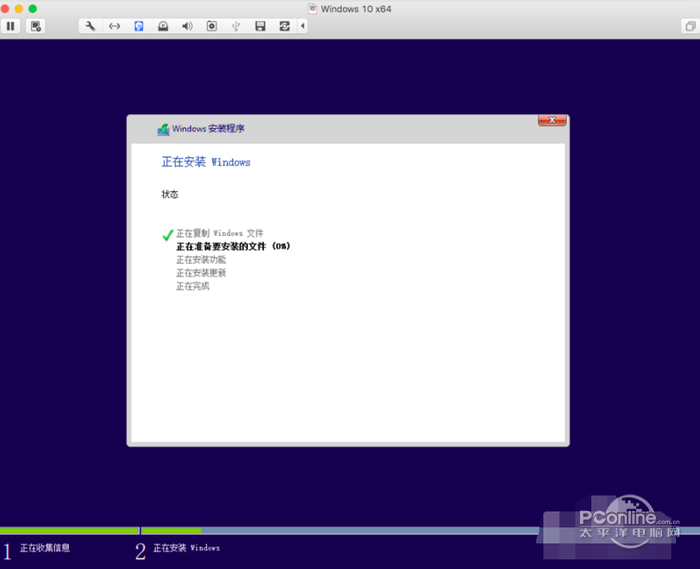The height and width of the screenshot is (569, 700).
Task: Open virtual machine settings wrench icon
Action: click(x=90, y=26)
